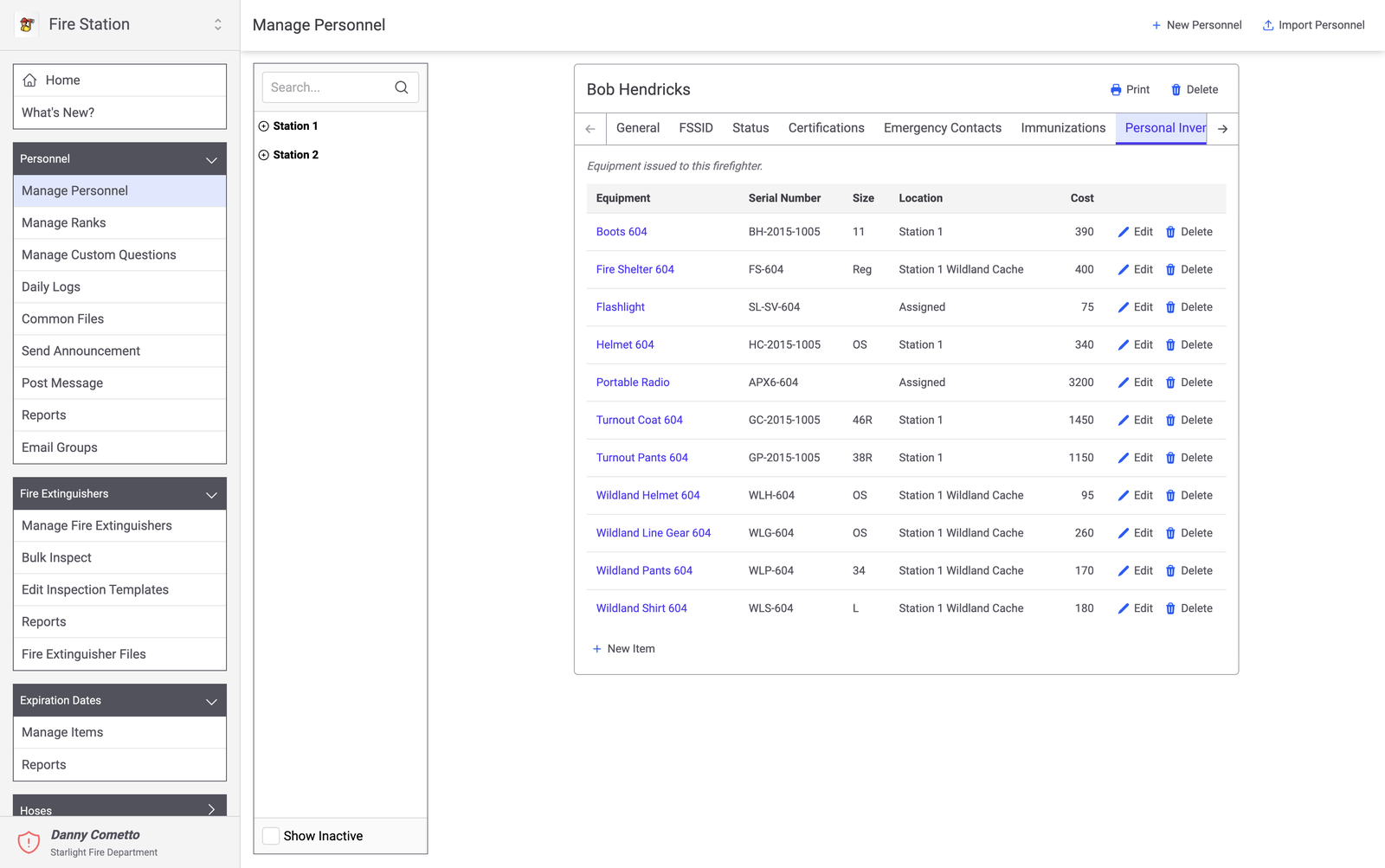This screenshot has height=868, width=1385.
Task: Click the Import Personnel button
Action: [1313, 25]
